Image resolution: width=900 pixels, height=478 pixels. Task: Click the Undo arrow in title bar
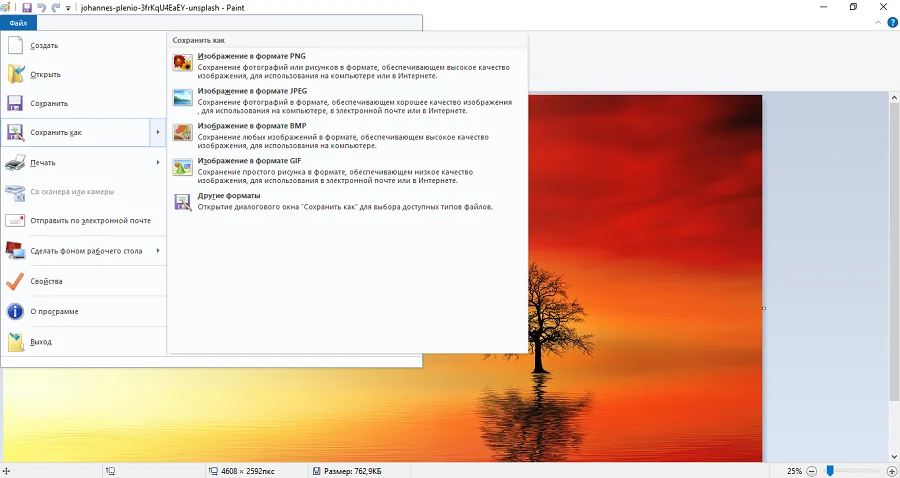click(41, 7)
